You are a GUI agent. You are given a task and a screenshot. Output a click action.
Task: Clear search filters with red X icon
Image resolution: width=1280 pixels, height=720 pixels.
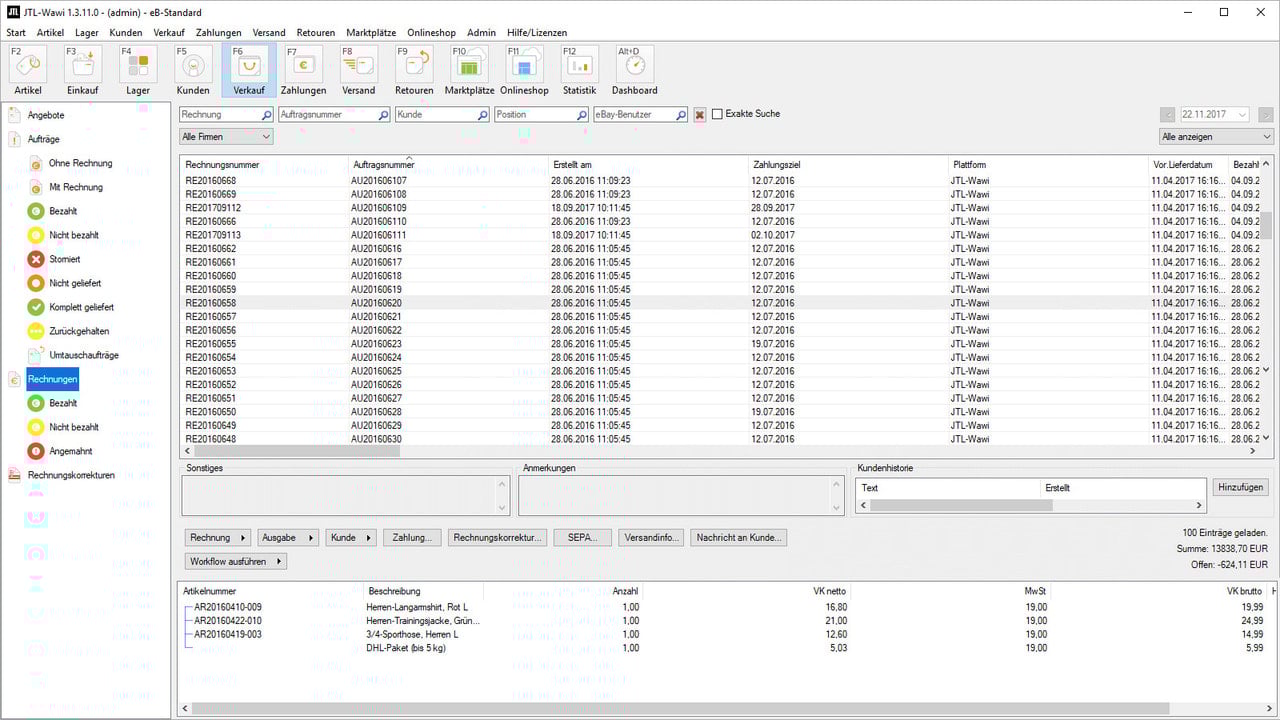point(700,115)
